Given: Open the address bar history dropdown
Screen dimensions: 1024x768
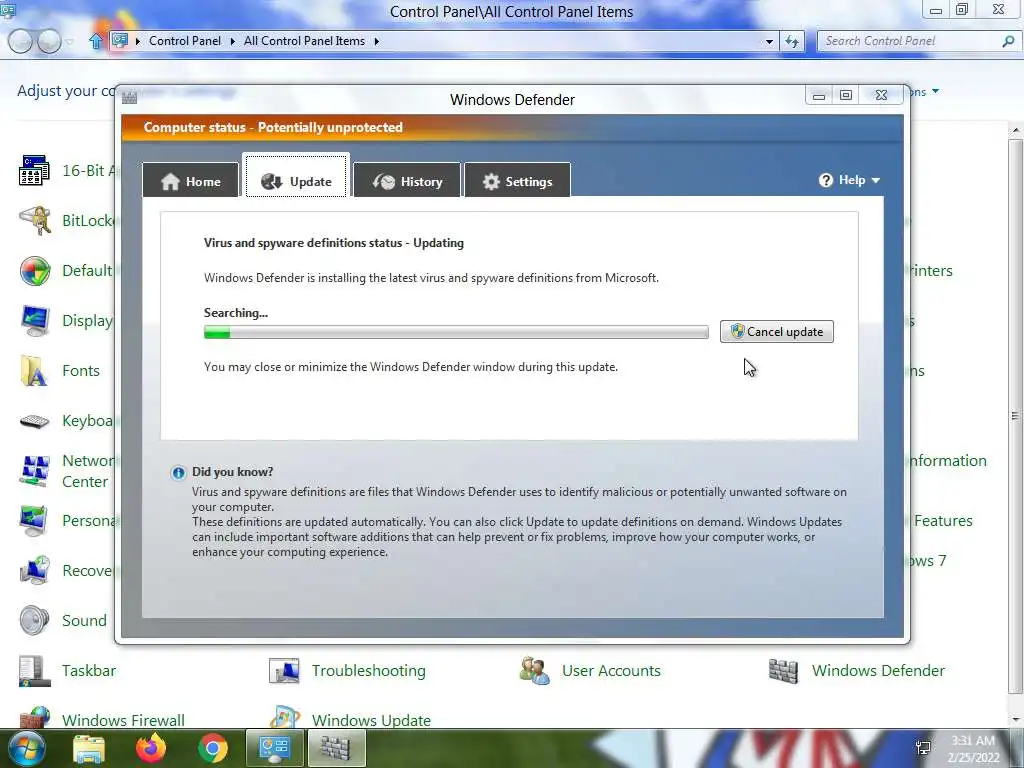Looking at the screenshot, I should pos(769,41).
